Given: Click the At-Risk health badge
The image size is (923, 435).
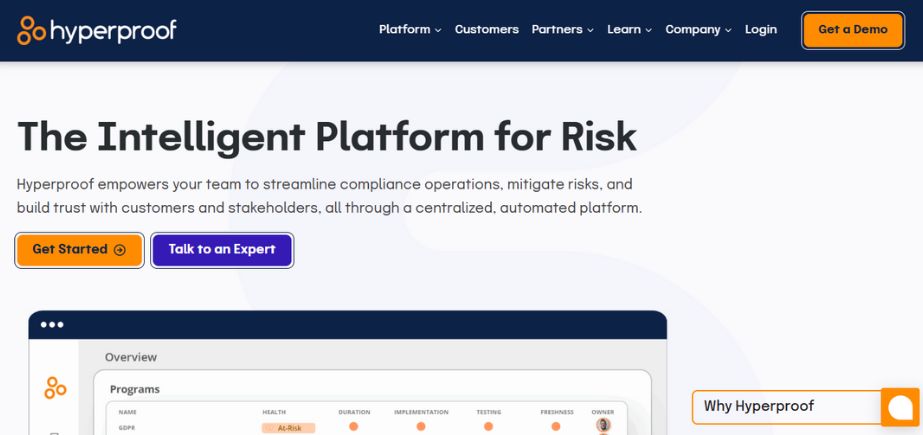Looking at the screenshot, I should pyautogui.click(x=288, y=428).
